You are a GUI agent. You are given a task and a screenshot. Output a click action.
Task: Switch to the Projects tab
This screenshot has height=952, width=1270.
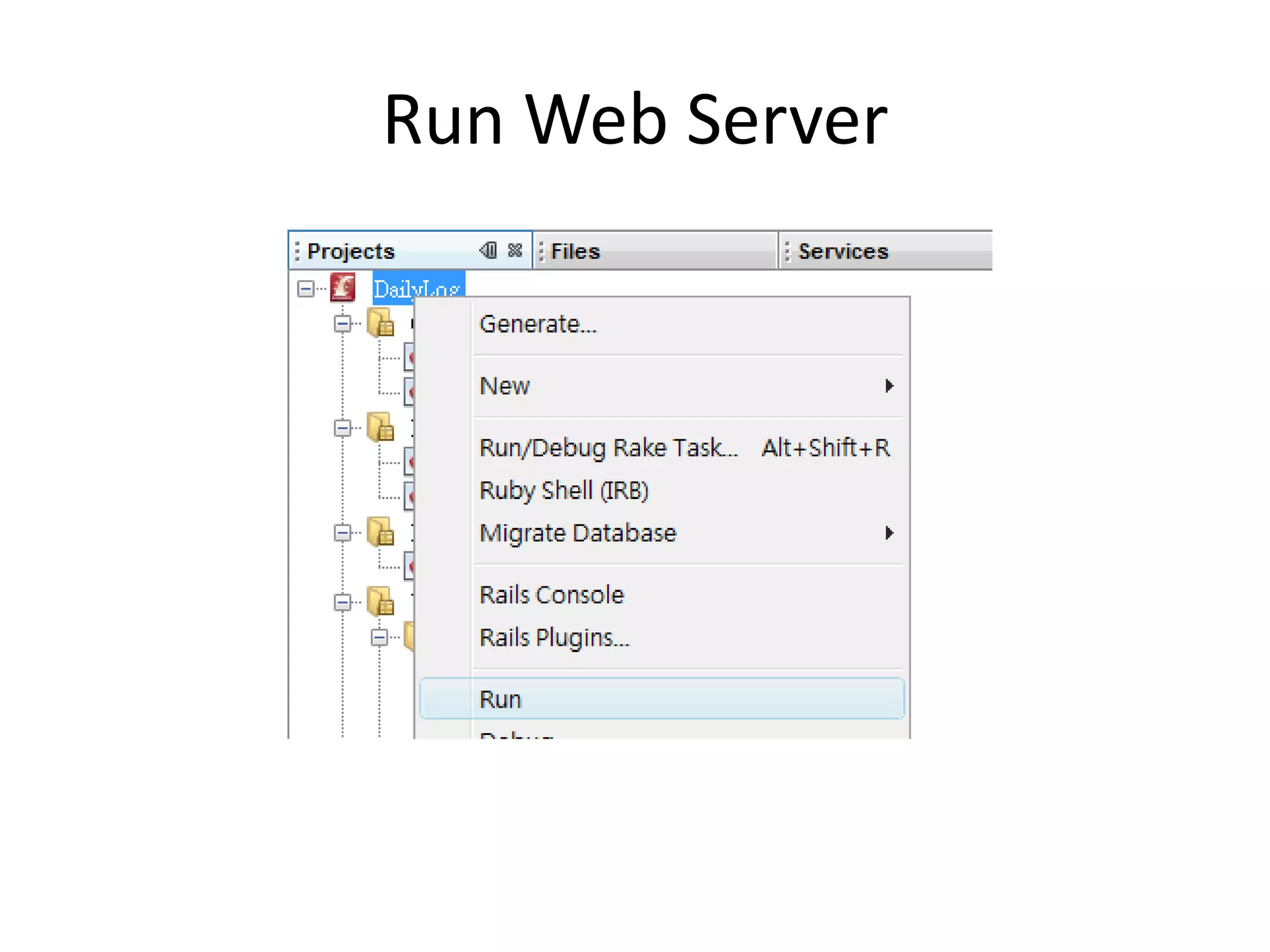(x=411, y=251)
